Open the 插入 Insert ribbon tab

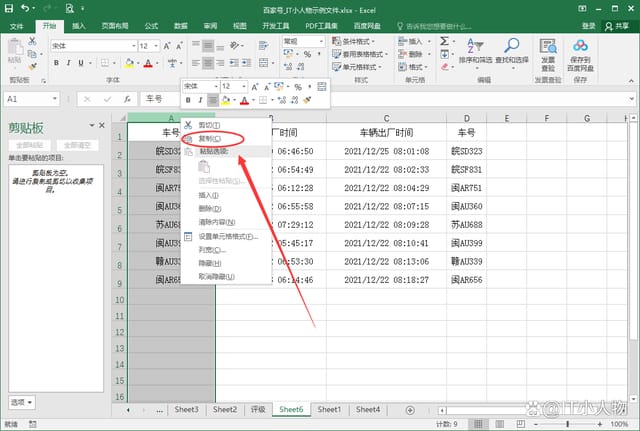(79, 26)
